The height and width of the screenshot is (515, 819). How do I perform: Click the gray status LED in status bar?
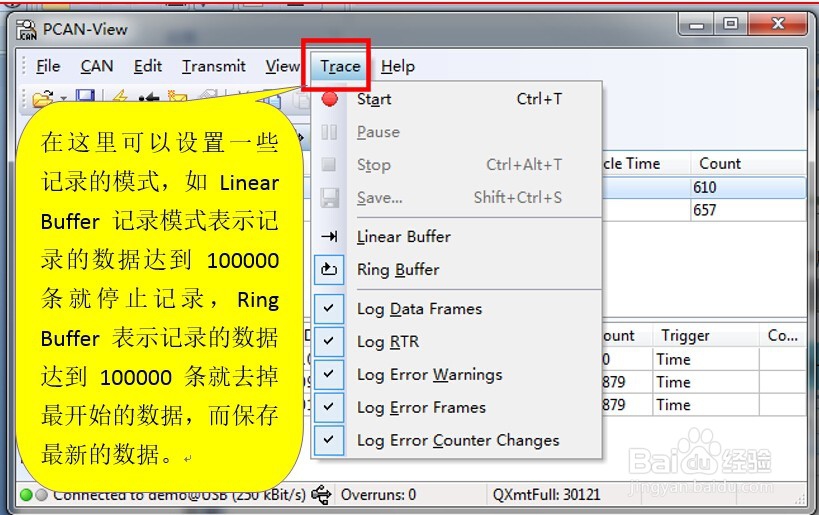click(42, 494)
